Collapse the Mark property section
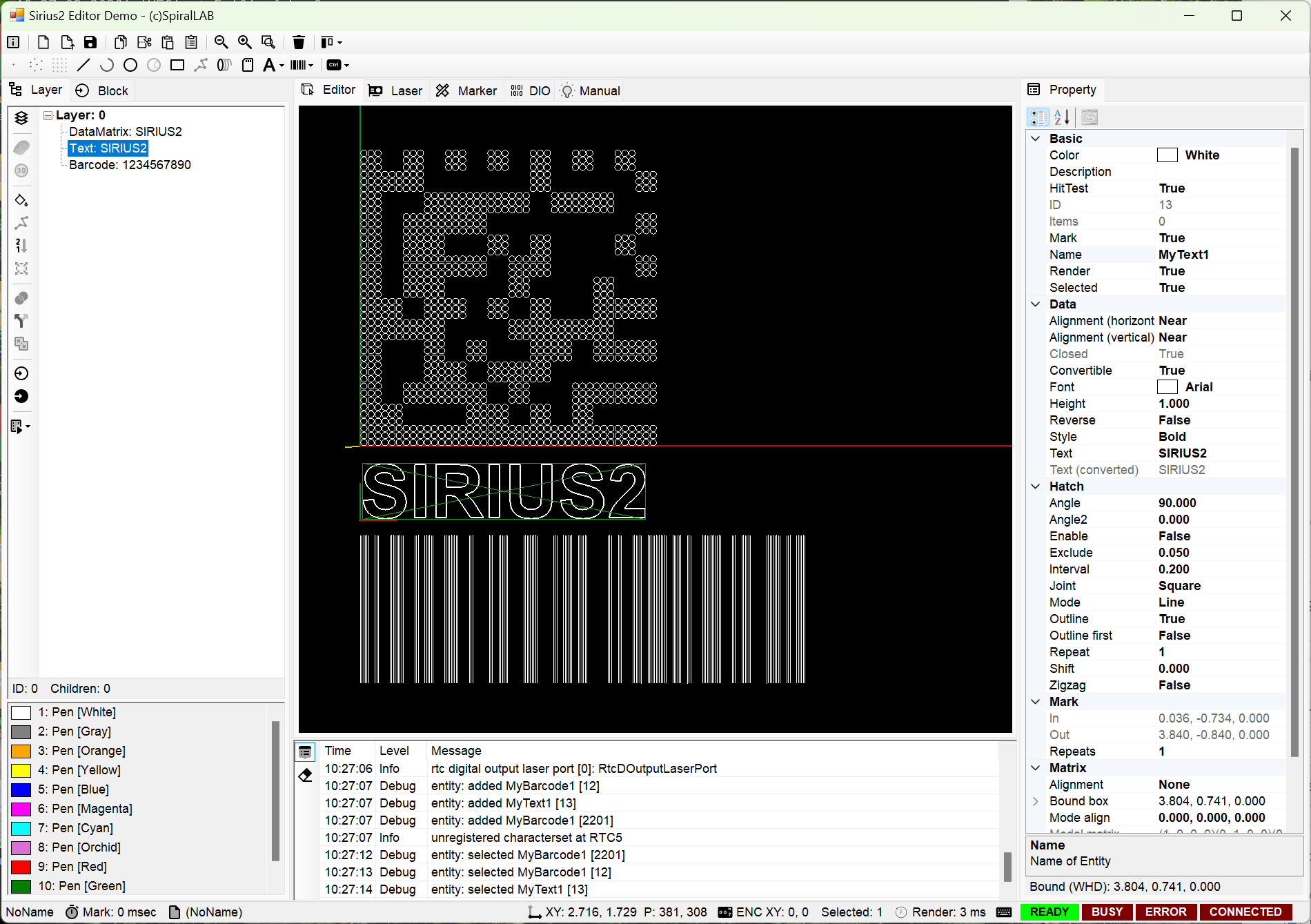This screenshot has height=924, width=1311. point(1036,702)
